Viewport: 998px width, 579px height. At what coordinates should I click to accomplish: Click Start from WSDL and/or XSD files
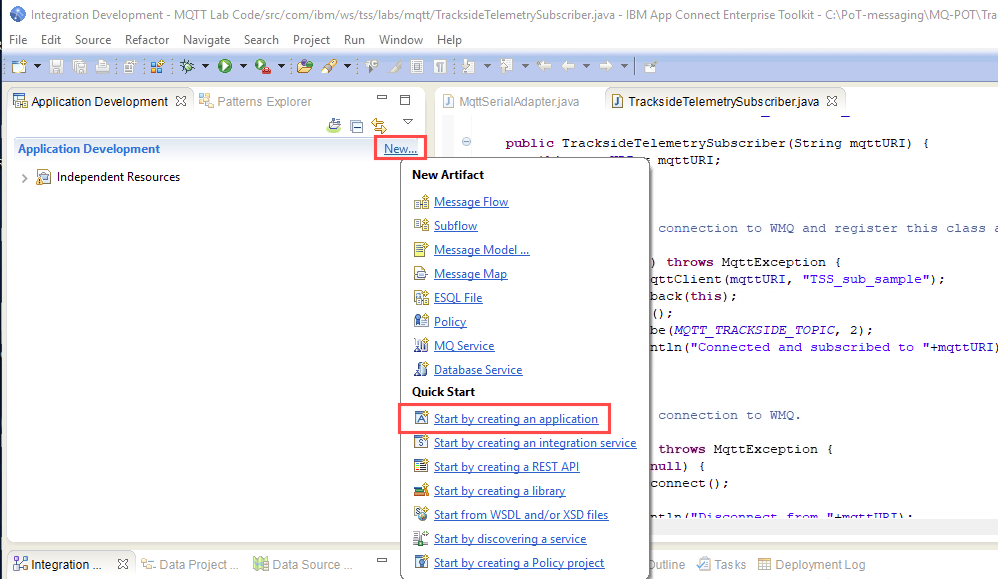click(521, 515)
